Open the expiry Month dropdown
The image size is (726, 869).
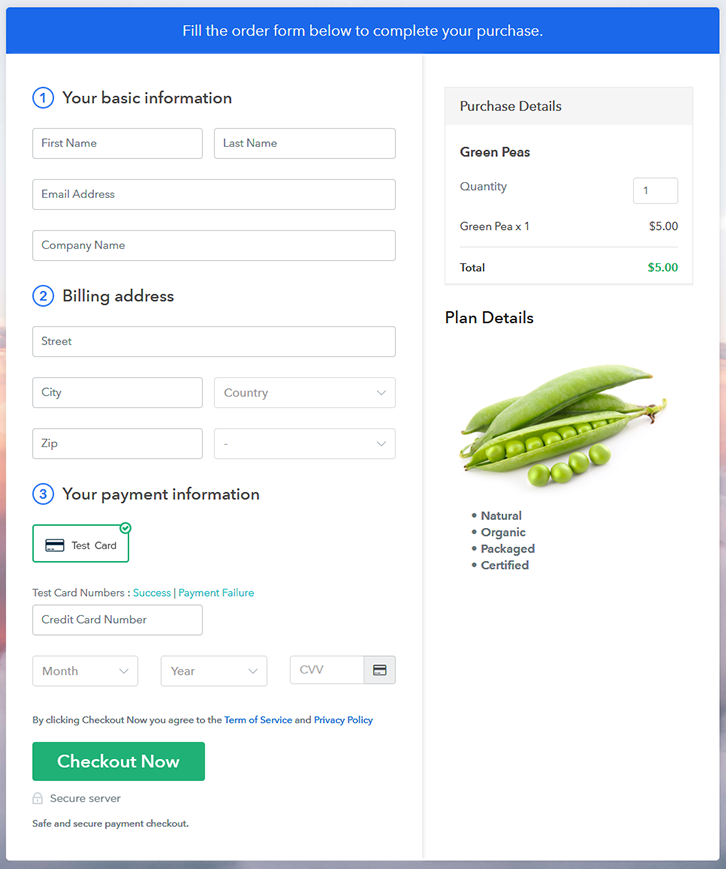tap(85, 671)
